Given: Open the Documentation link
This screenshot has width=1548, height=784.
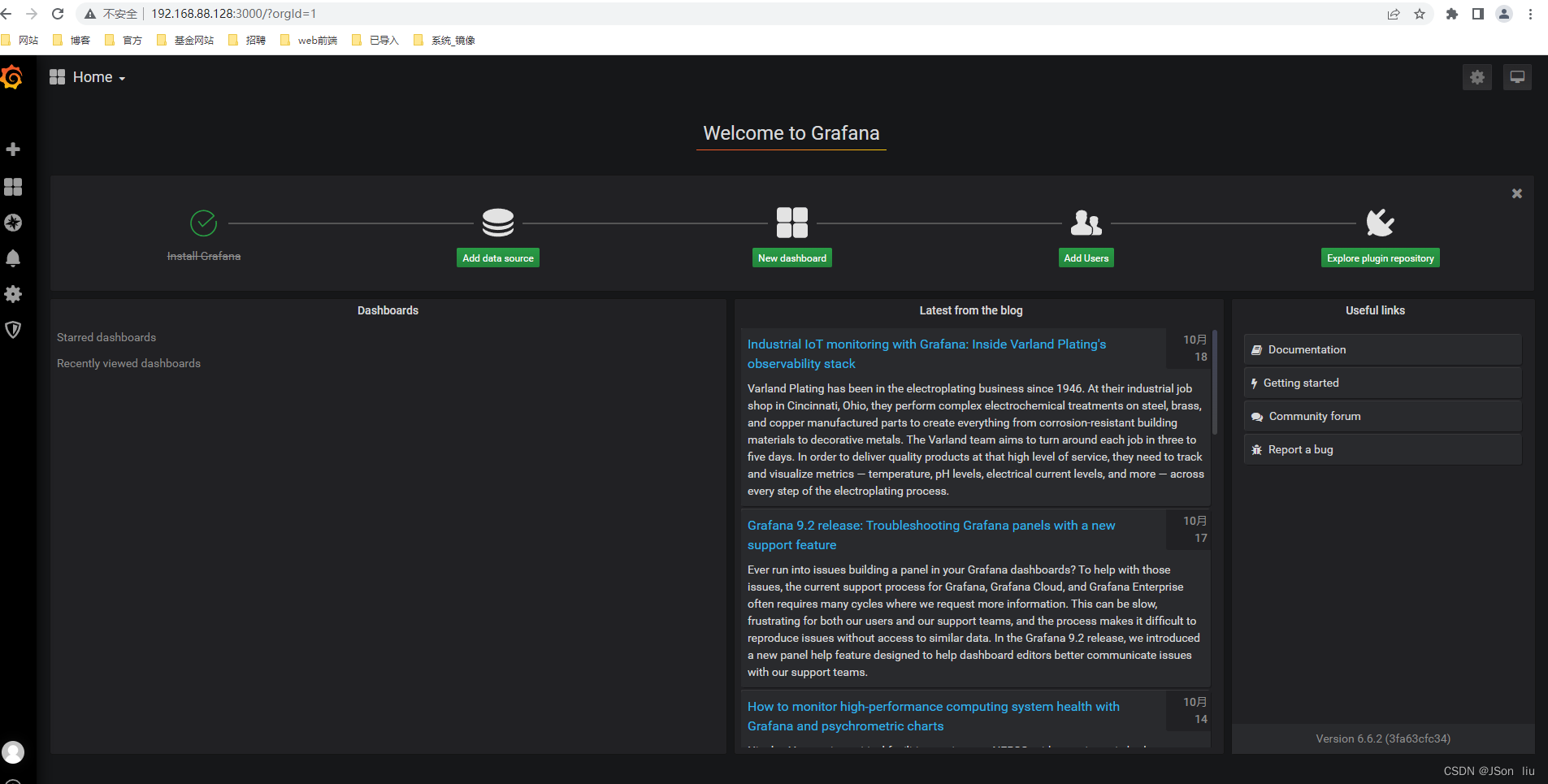Looking at the screenshot, I should [1382, 349].
